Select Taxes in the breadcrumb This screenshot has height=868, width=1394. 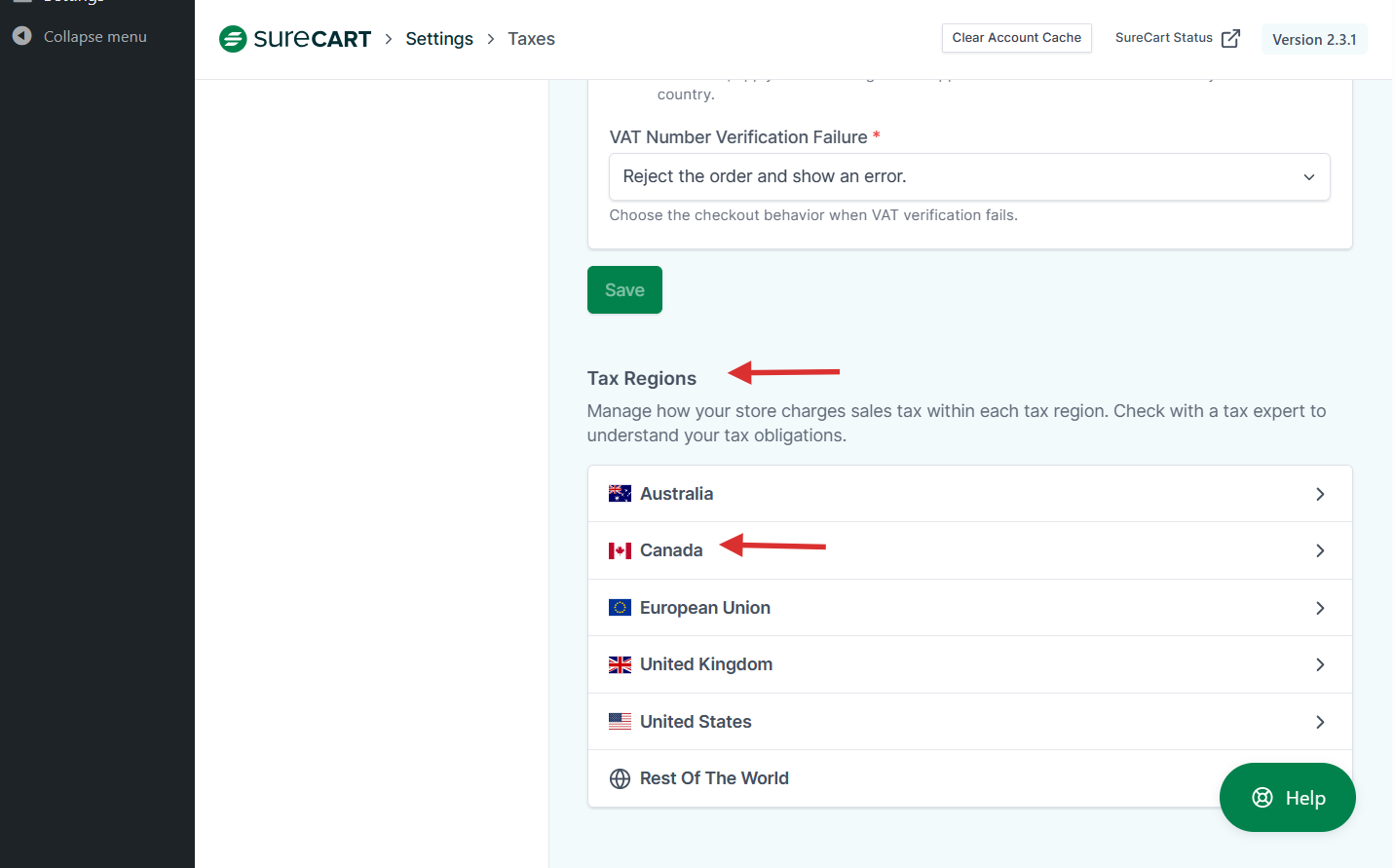coord(531,39)
